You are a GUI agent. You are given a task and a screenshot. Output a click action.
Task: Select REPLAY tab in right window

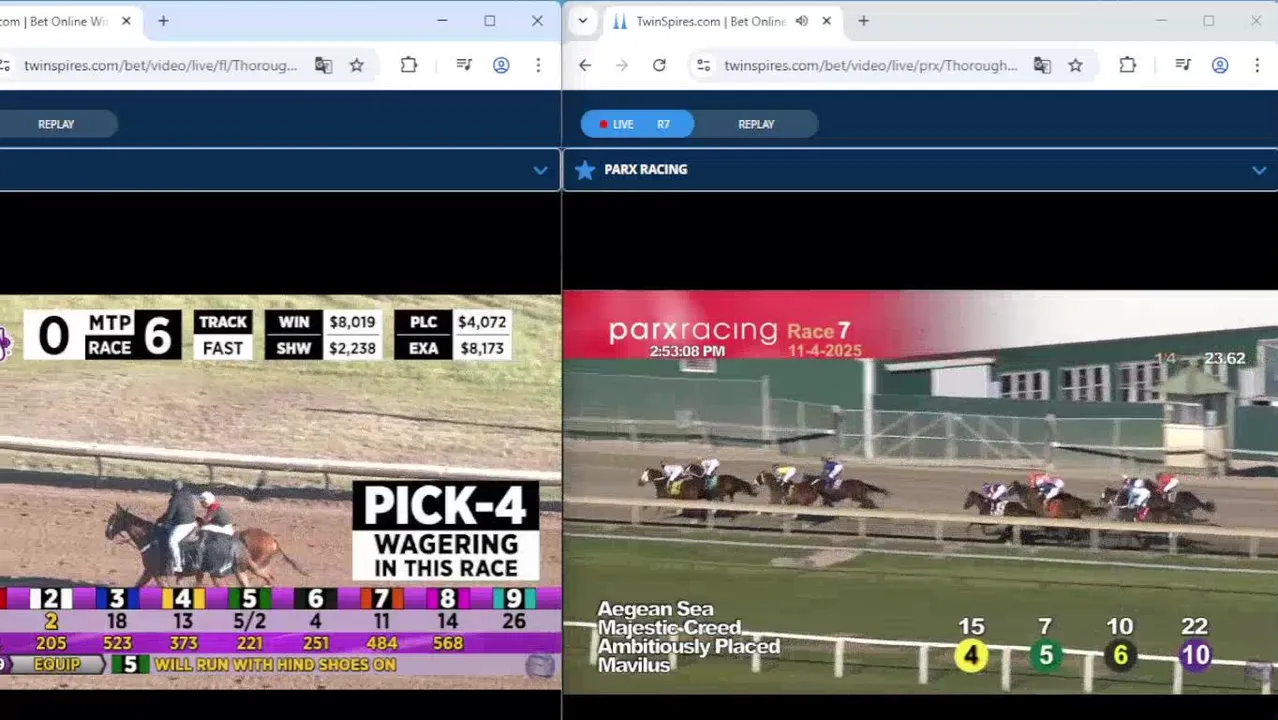click(x=756, y=124)
